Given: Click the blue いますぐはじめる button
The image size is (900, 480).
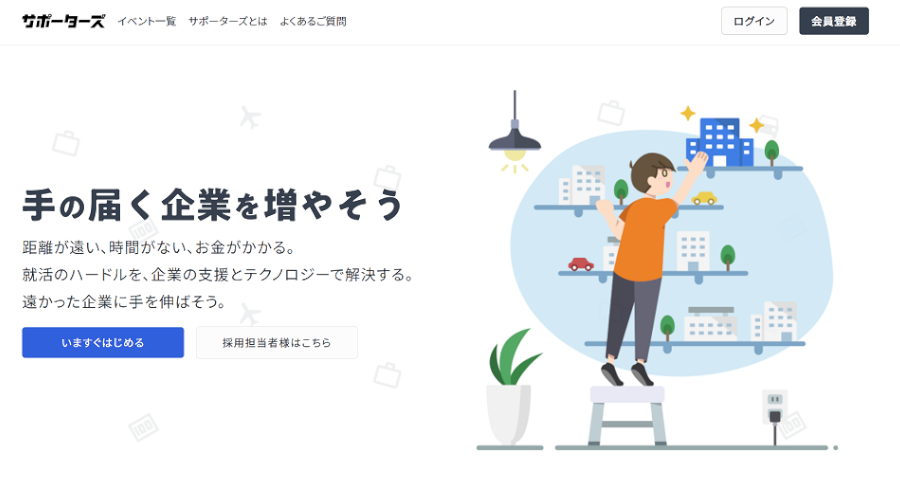Looking at the screenshot, I should click(103, 343).
